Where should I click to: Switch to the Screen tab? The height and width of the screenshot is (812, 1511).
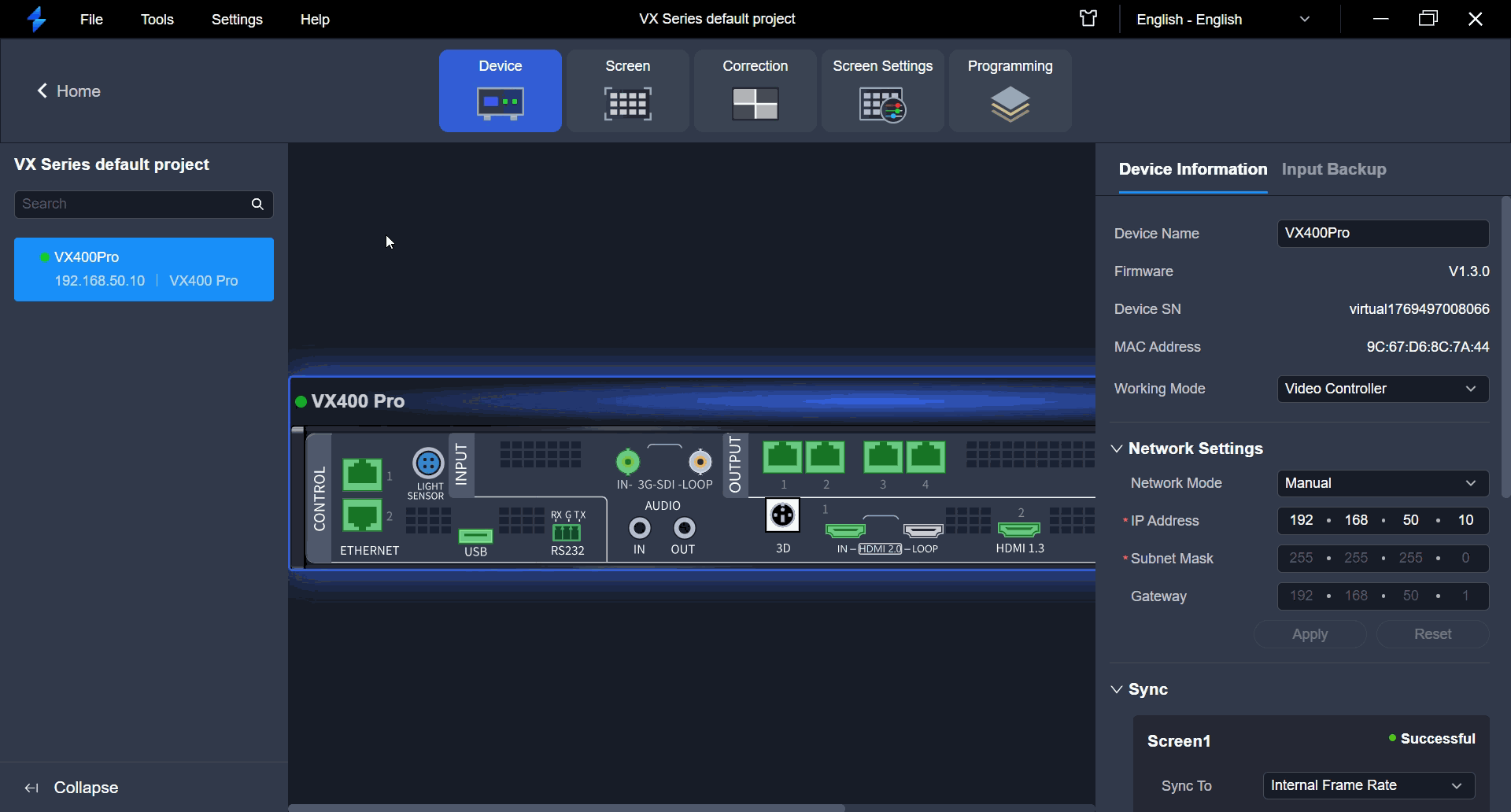click(x=628, y=90)
